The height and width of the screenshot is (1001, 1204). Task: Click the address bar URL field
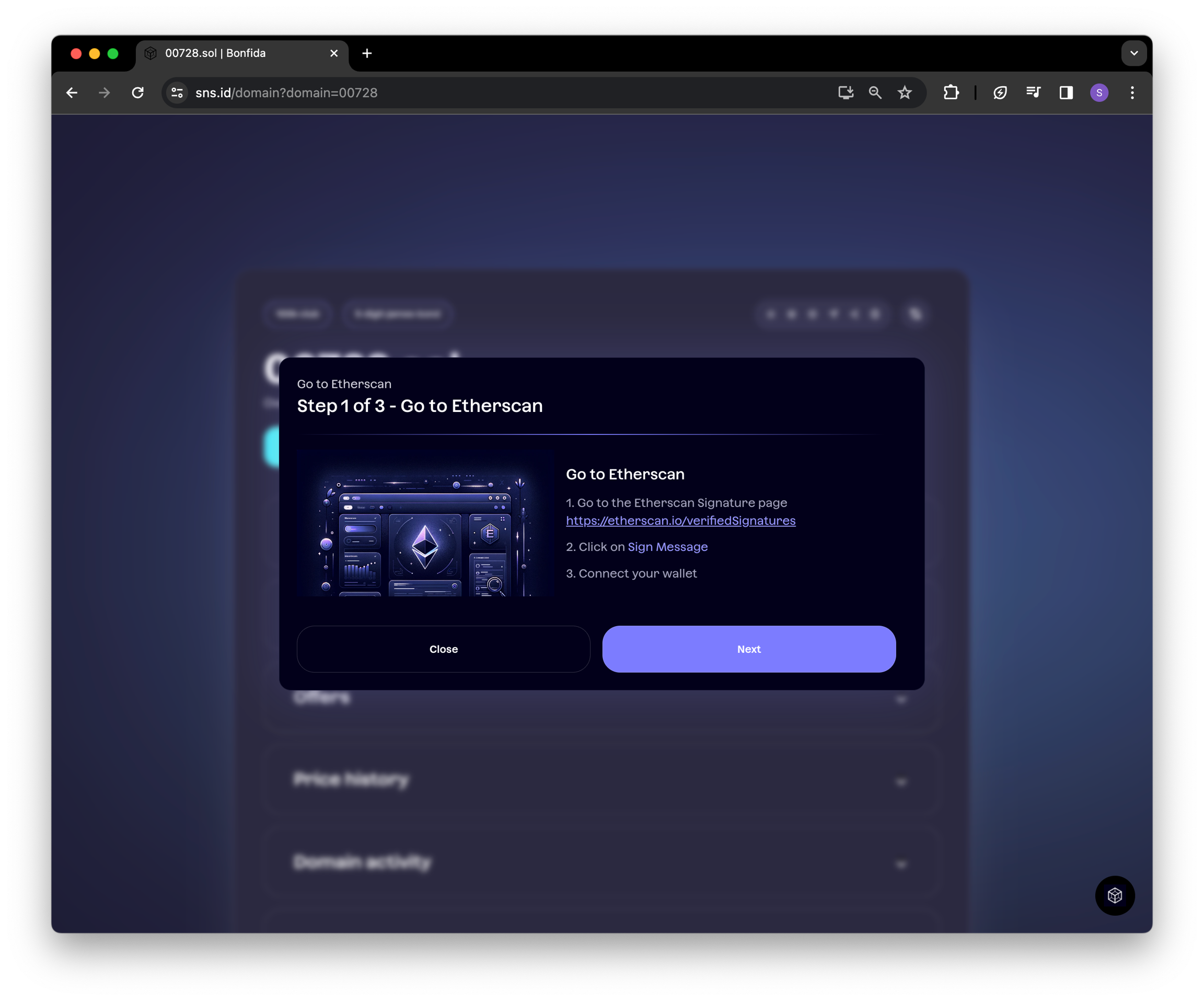click(488, 93)
